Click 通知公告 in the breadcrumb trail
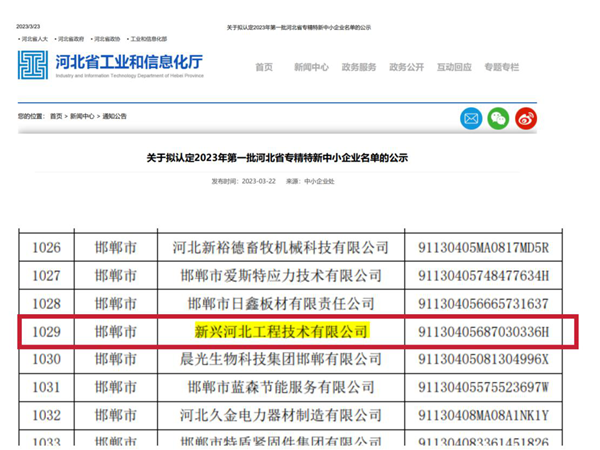The height and width of the screenshot is (450, 600). coord(114,116)
